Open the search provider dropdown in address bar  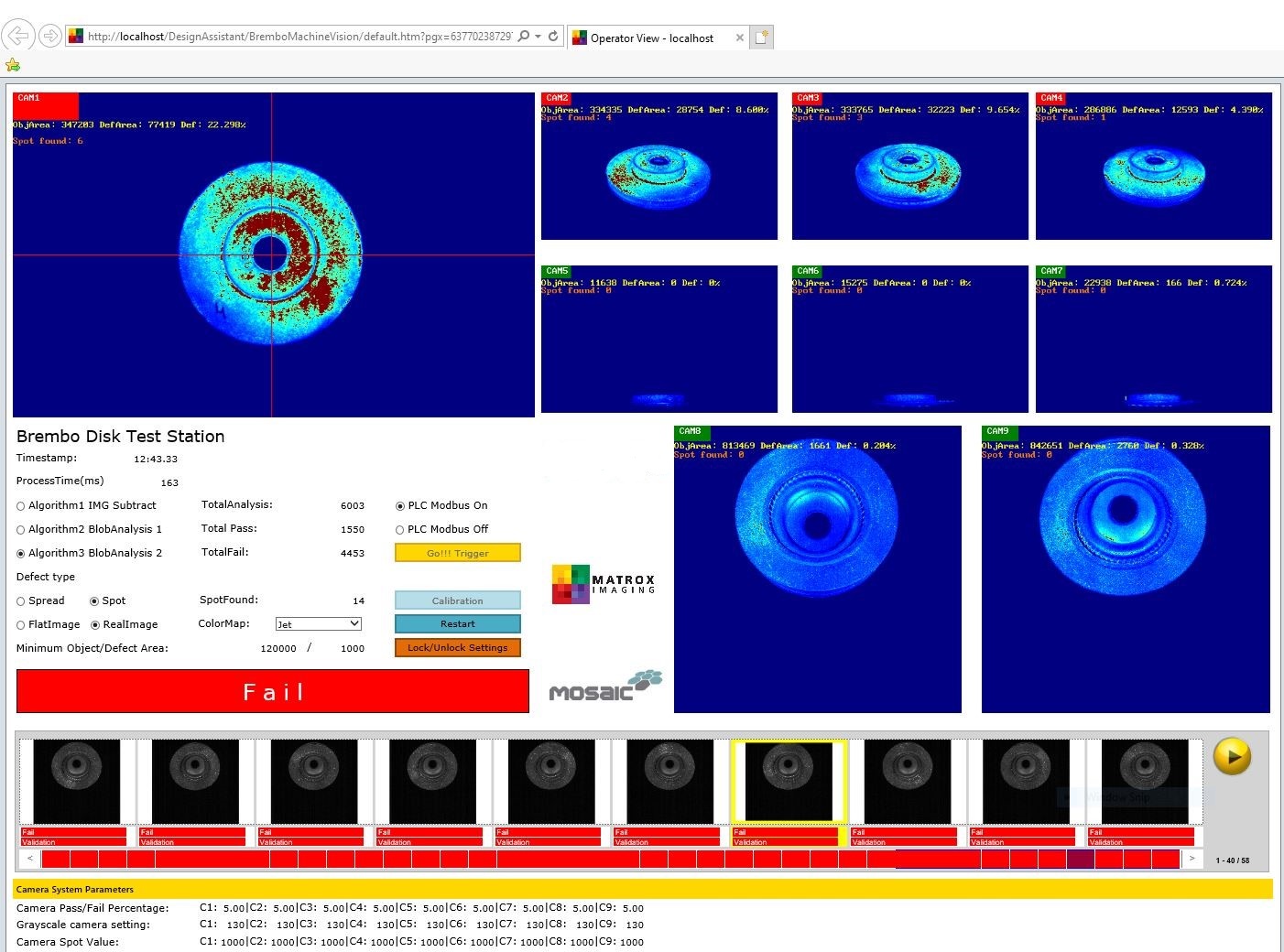click(539, 37)
